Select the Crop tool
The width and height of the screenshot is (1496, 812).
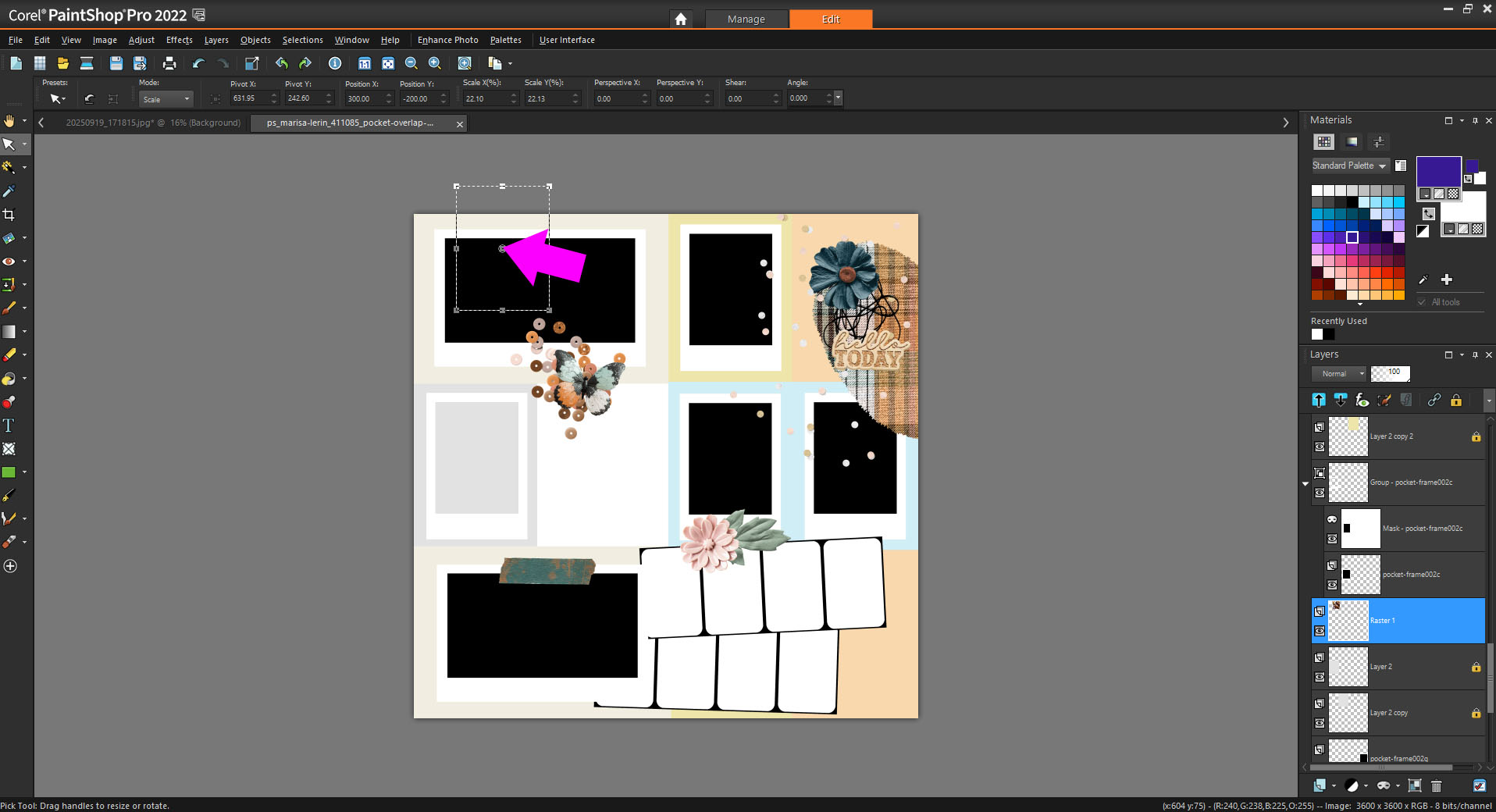pos(9,215)
